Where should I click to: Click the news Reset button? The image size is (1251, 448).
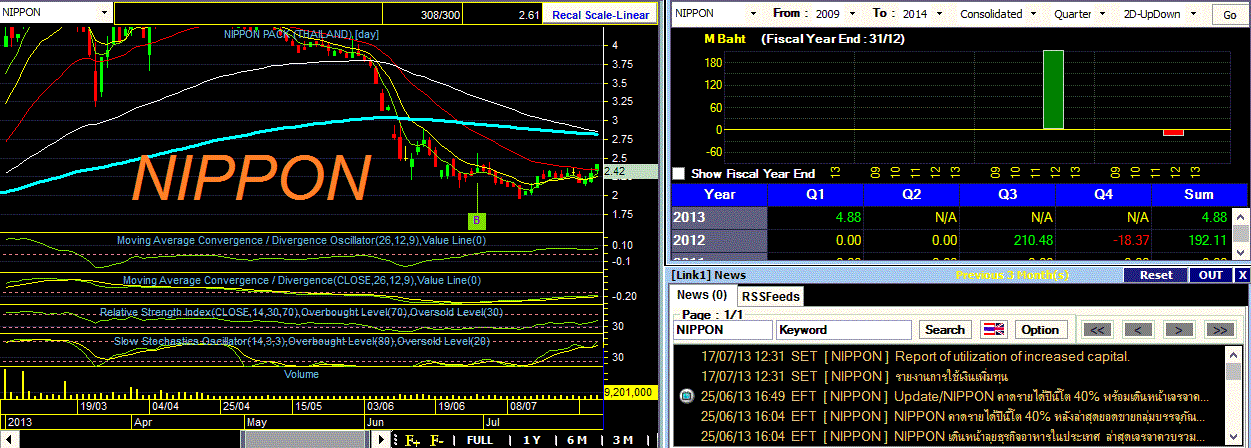click(1157, 275)
